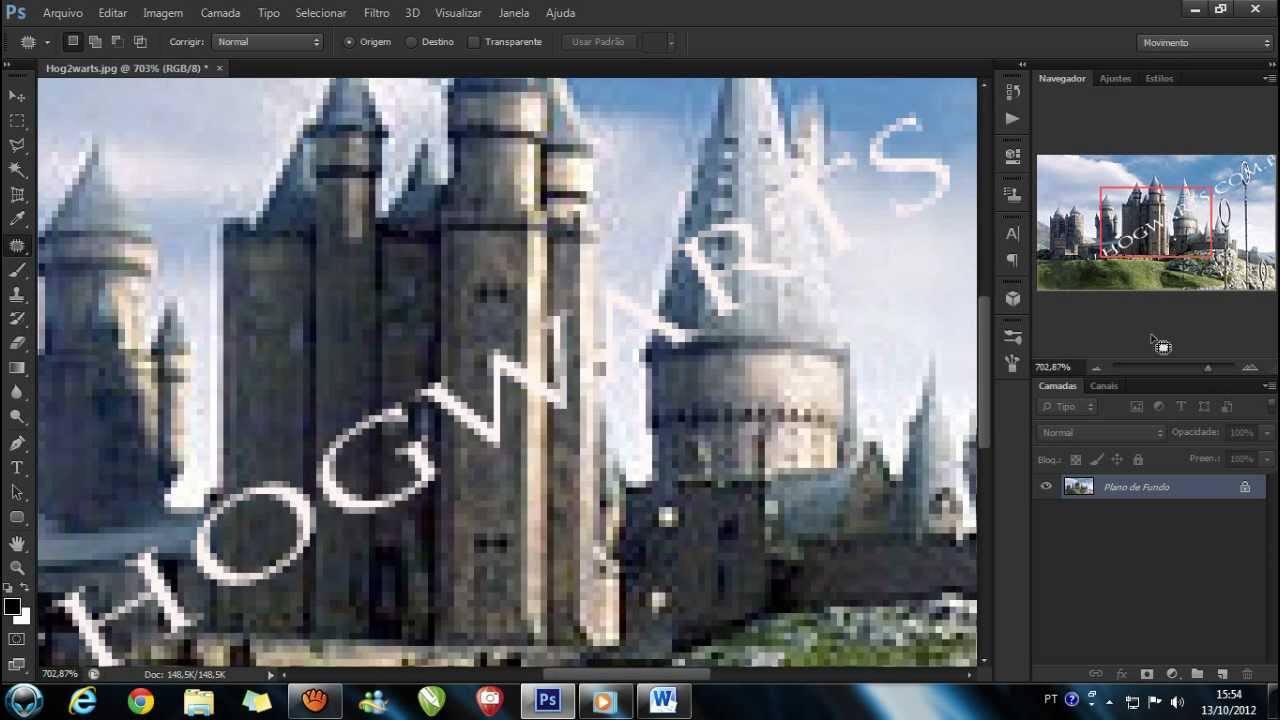Open the Camadas panel options menu

click(x=1269, y=386)
